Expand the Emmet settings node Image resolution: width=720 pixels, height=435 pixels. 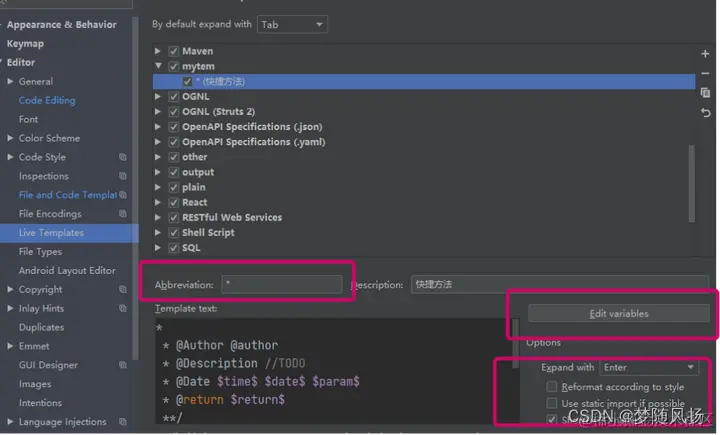point(10,346)
